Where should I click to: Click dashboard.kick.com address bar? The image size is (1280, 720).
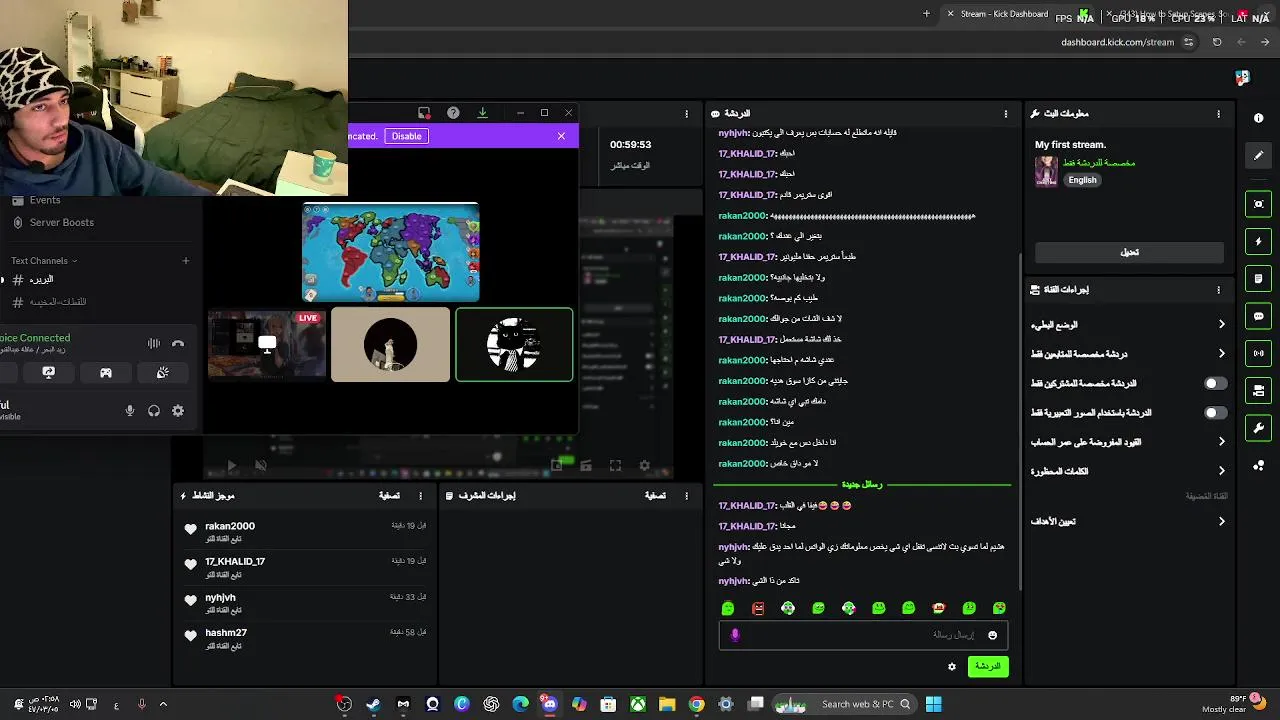tap(1117, 42)
